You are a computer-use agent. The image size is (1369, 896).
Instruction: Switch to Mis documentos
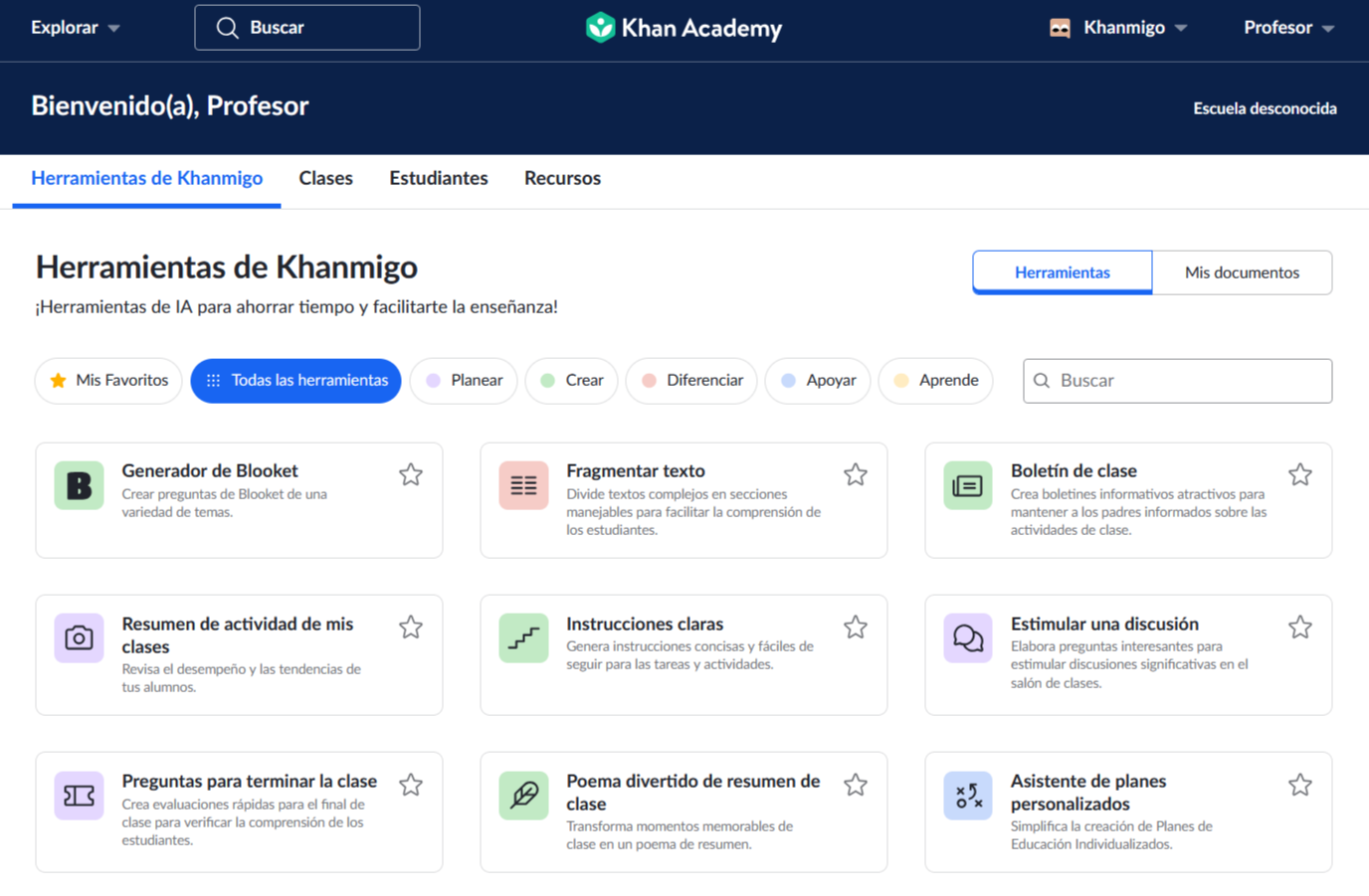[x=1242, y=272]
